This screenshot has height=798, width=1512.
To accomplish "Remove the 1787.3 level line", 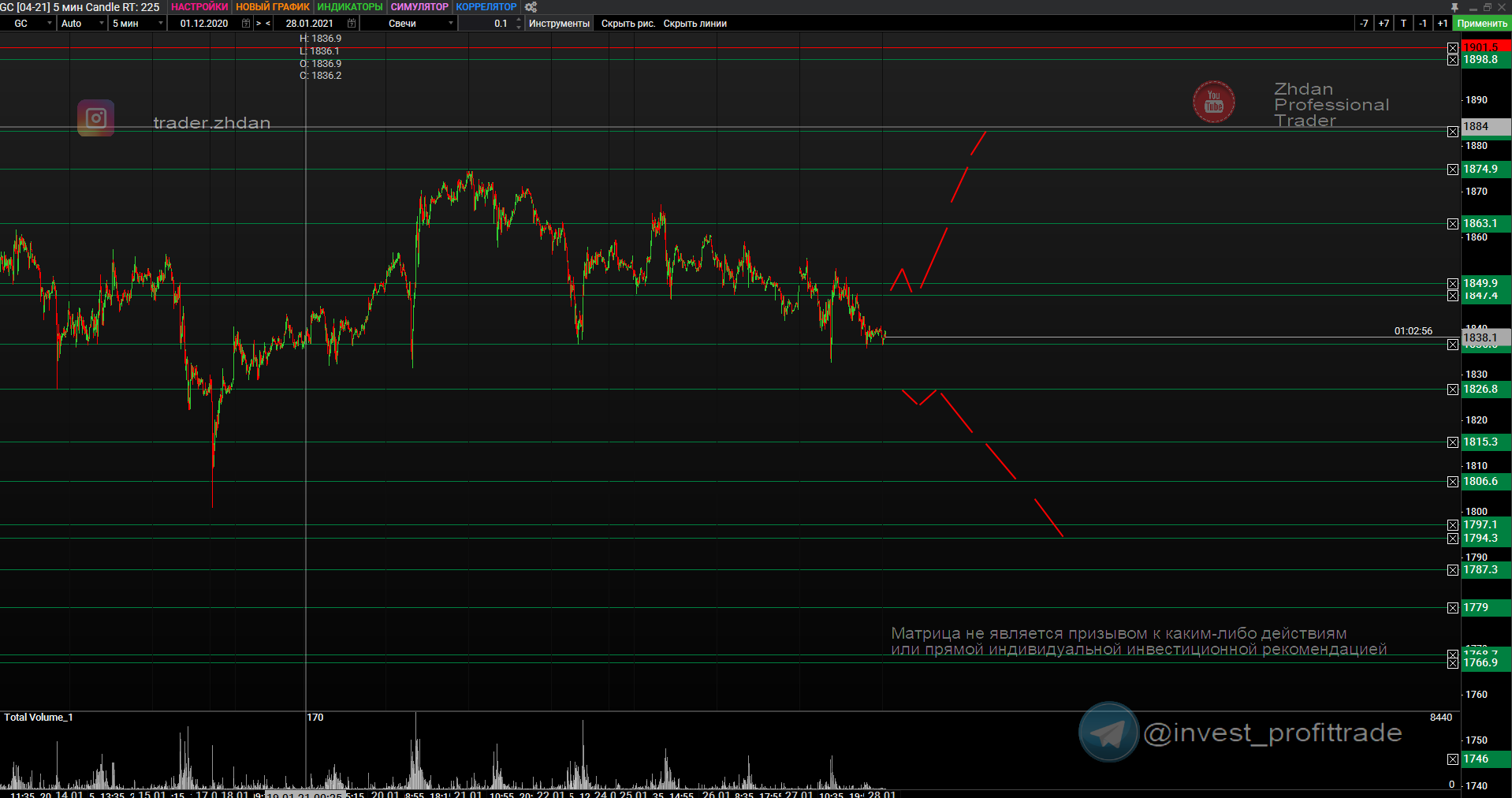I will pyautogui.click(x=1453, y=570).
